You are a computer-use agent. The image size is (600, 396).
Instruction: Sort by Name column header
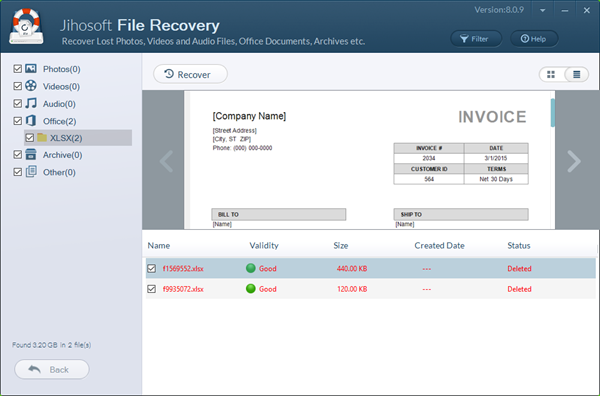159,246
